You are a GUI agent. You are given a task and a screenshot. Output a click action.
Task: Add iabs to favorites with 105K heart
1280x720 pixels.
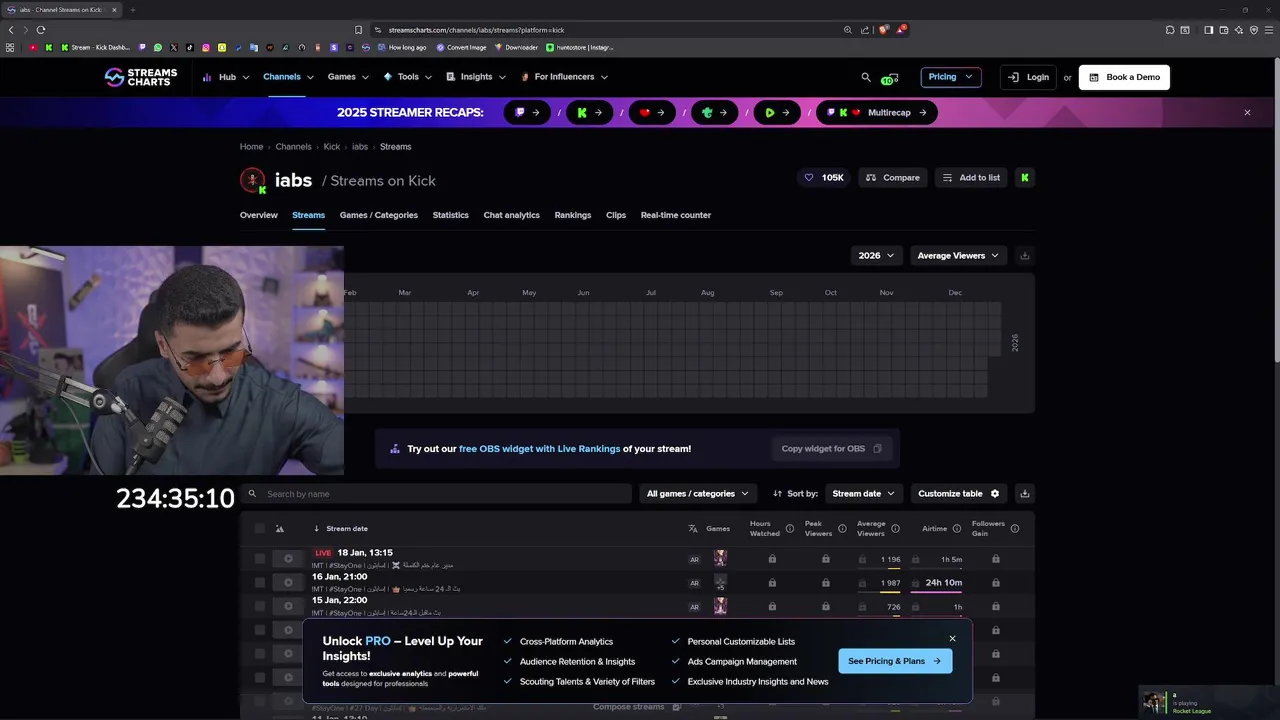pos(824,178)
